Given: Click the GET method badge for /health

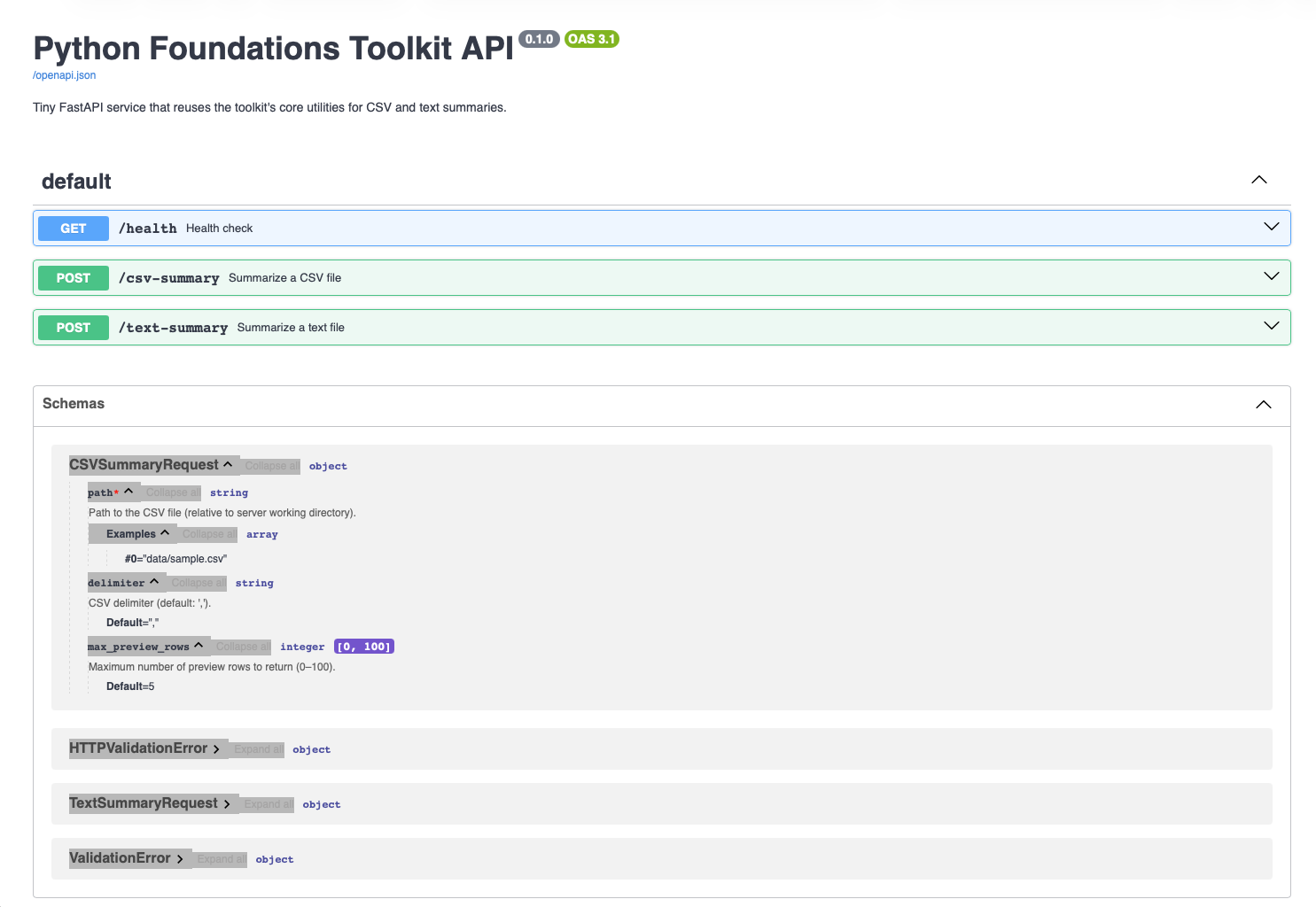Looking at the screenshot, I should 73,228.
